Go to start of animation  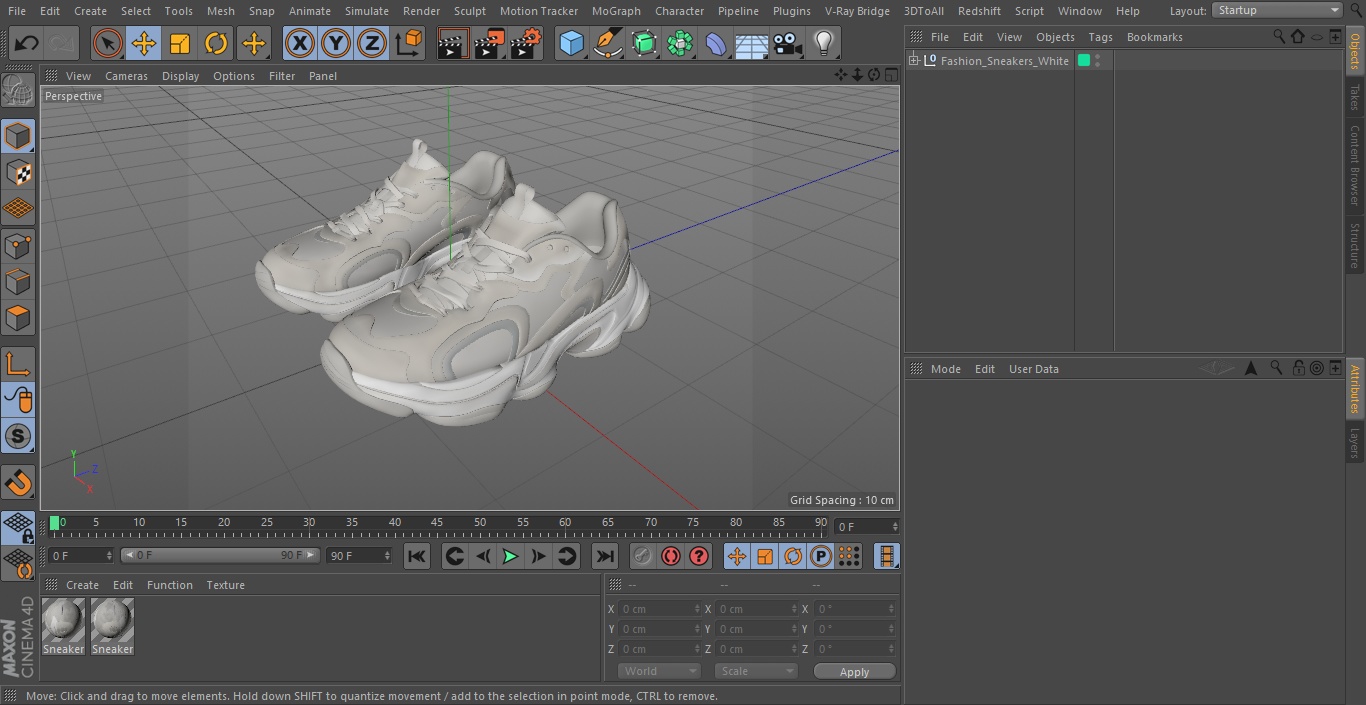(417, 556)
